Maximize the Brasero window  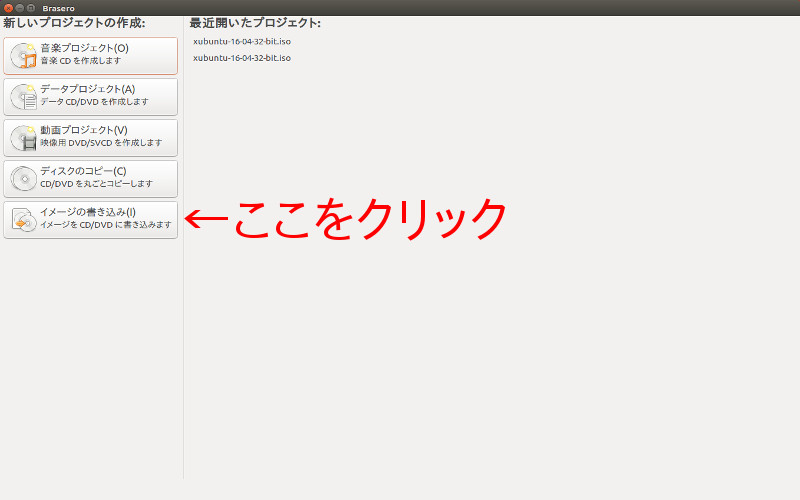(31, 8)
